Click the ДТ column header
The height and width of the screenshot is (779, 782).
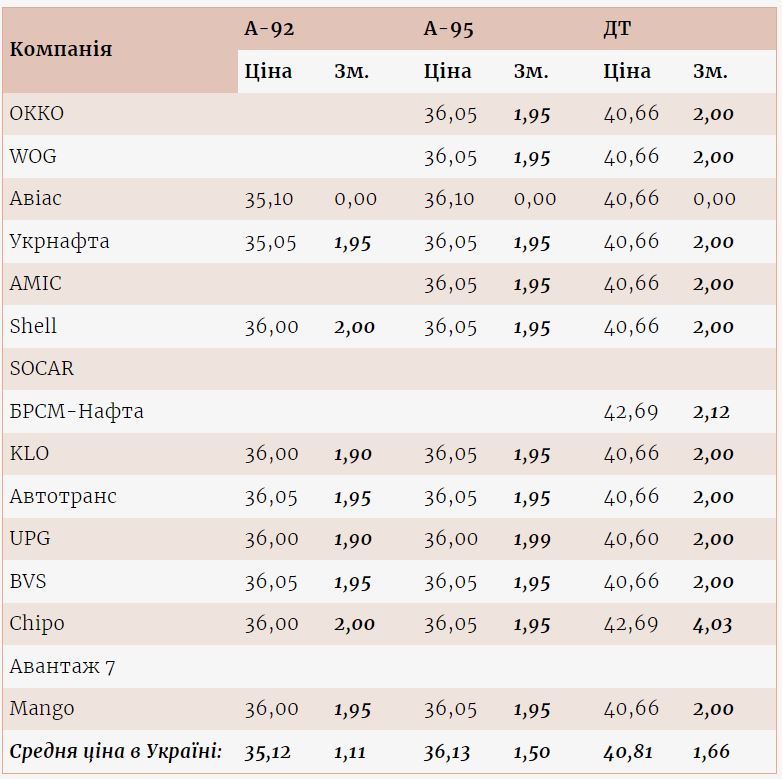[x=617, y=28]
